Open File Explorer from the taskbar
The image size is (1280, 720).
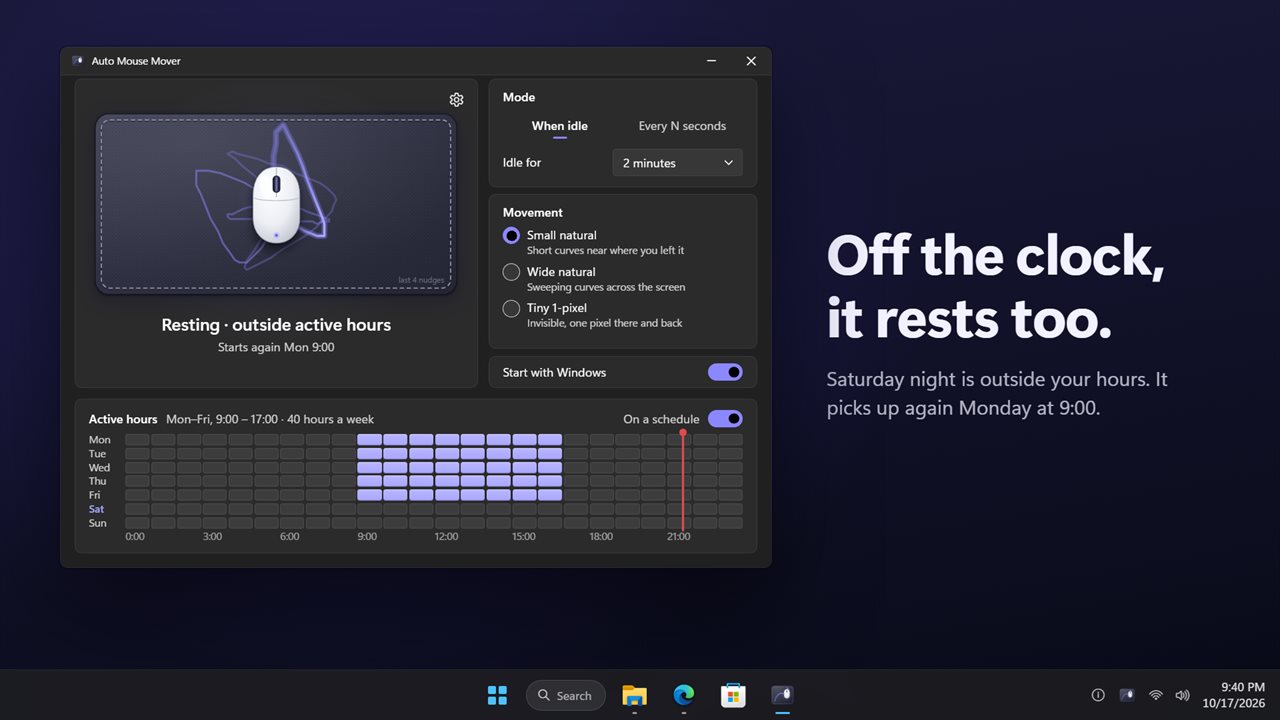634,695
